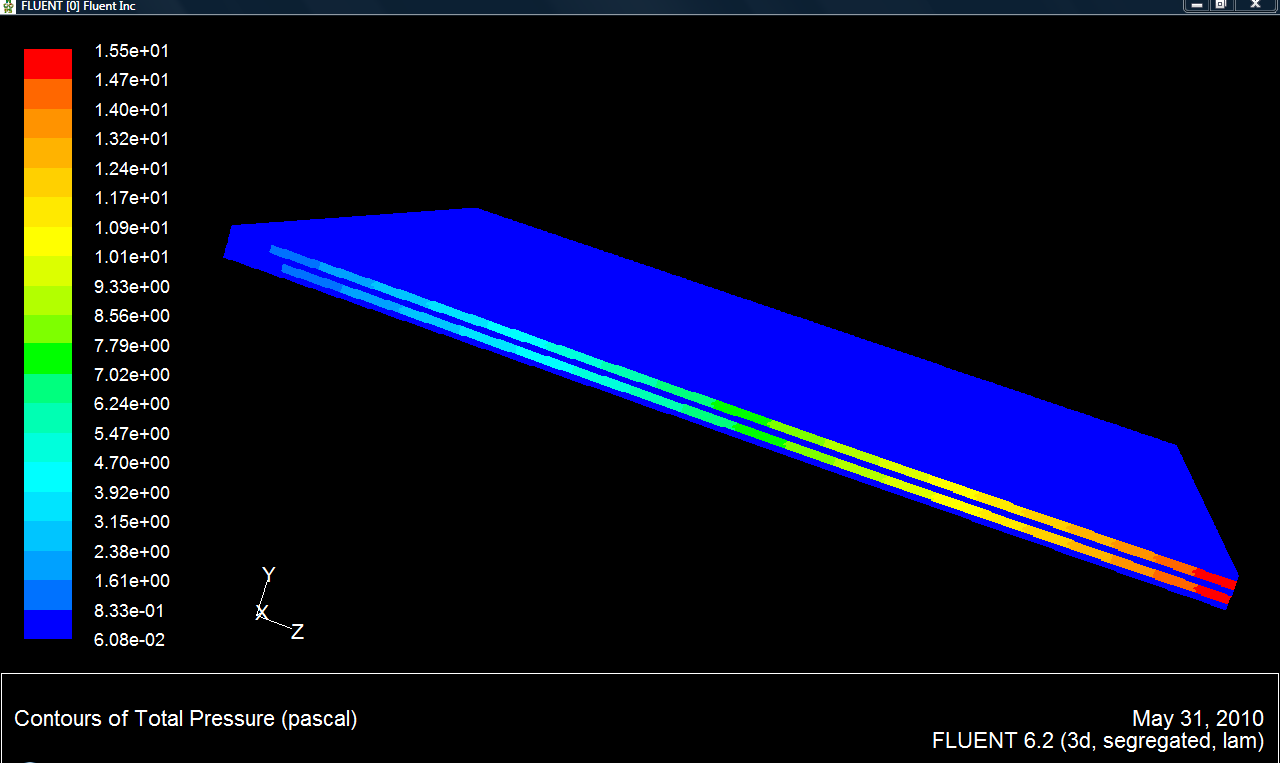This screenshot has width=1280, height=763.
Task: Click the FLUENT application icon in title bar
Action: [x=9, y=6]
